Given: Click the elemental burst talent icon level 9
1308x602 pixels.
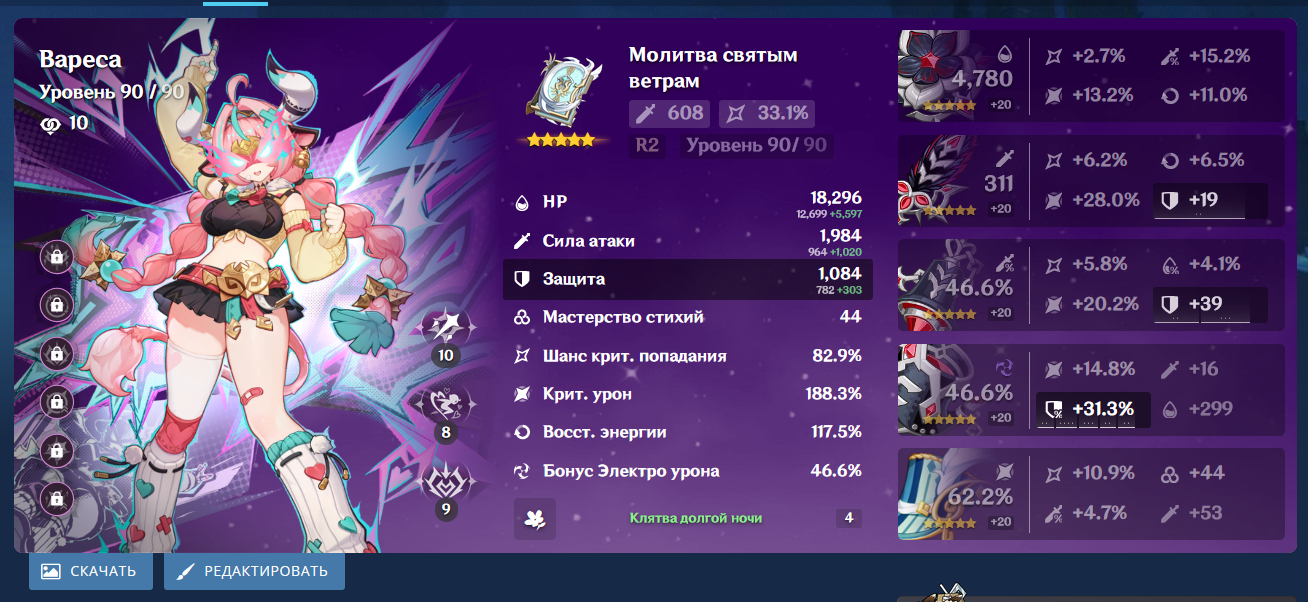Looking at the screenshot, I should point(446,482).
